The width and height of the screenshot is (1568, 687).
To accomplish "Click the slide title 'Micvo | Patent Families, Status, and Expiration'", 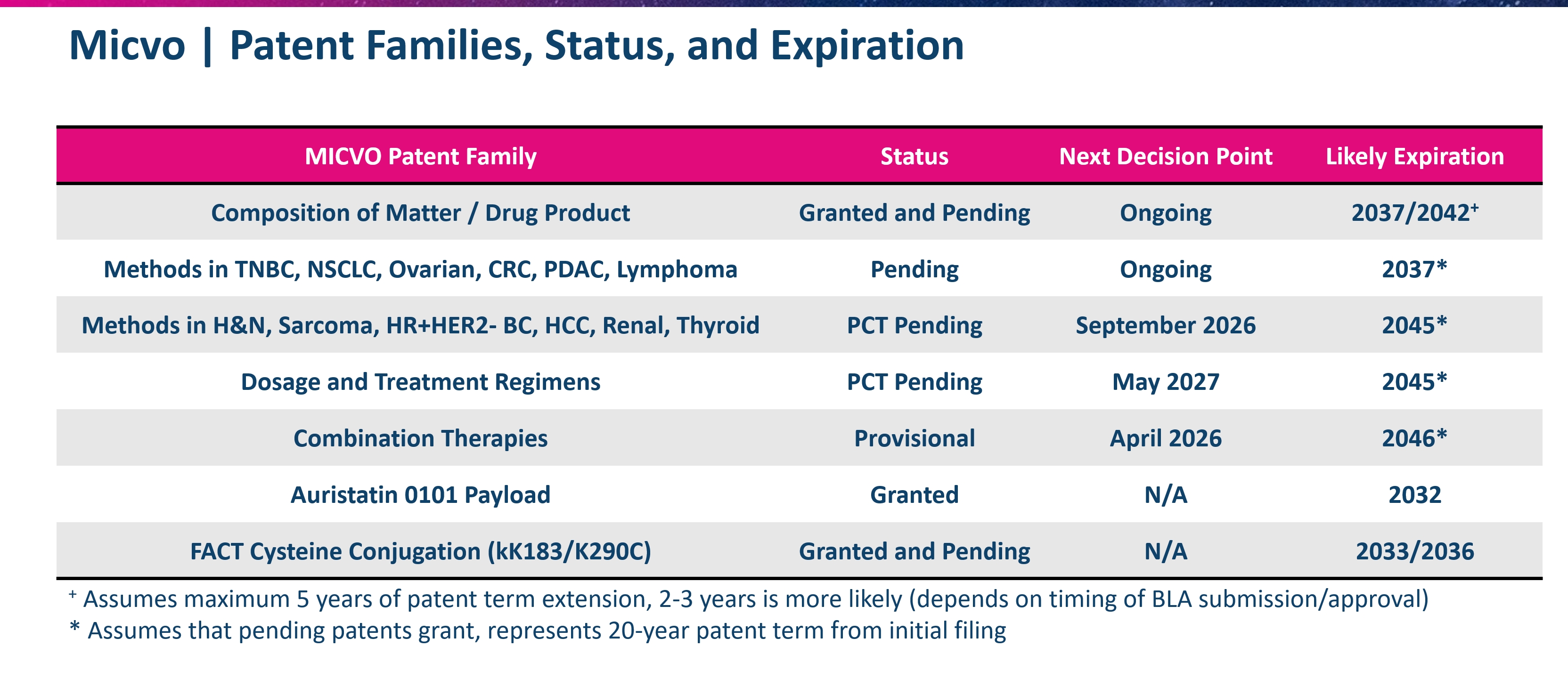I will tap(516, 46).
